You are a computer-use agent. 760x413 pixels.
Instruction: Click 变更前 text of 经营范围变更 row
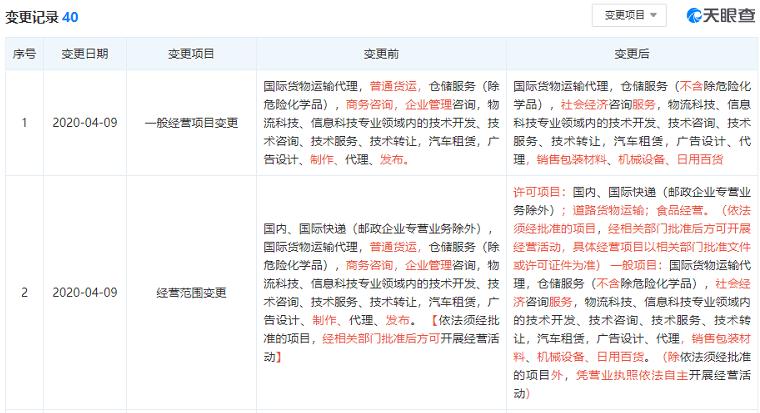(381, 293)
